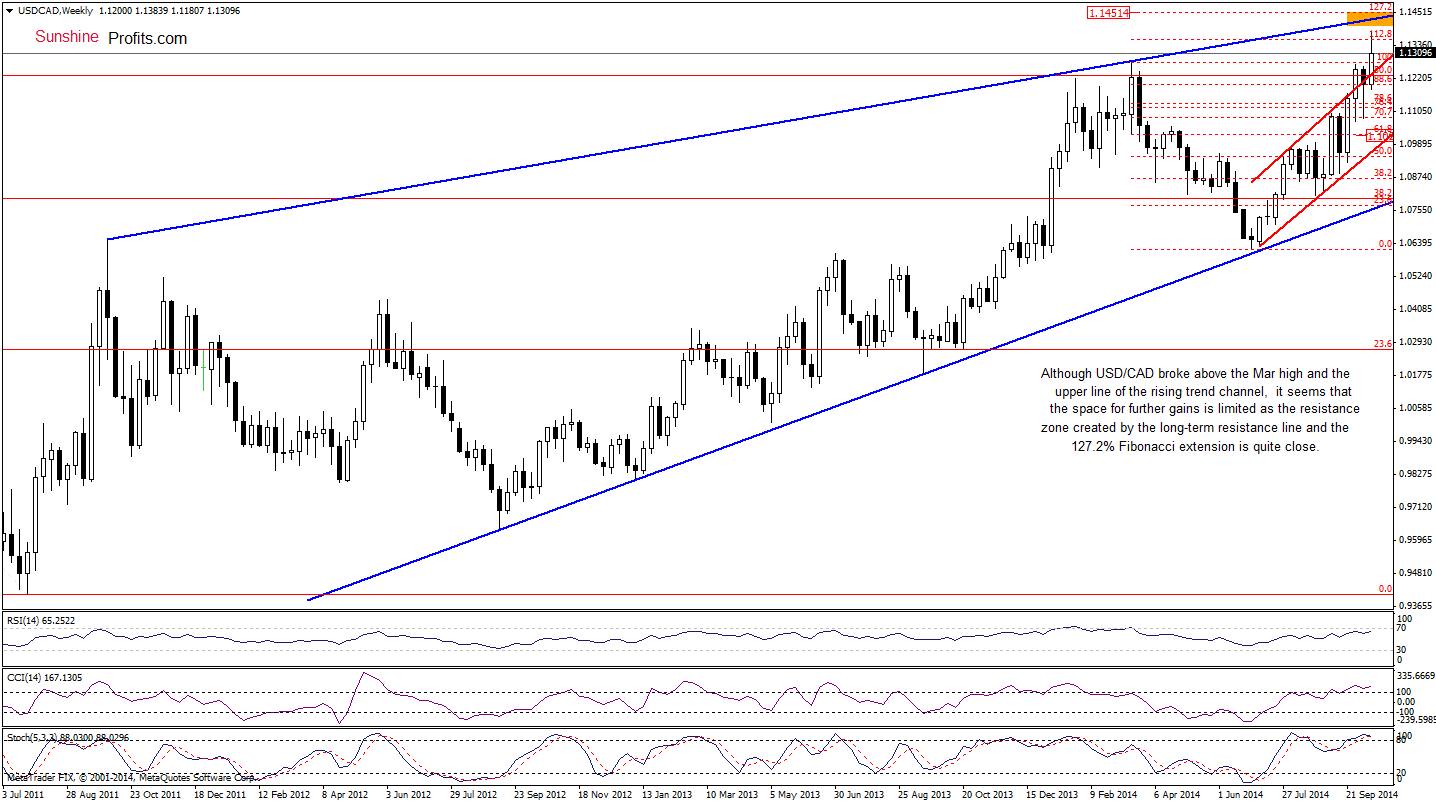Click the RSI(14) 65.2522 indicator label
The image size is (1436, 803).
pyautogui.click(x=39, y=621)
